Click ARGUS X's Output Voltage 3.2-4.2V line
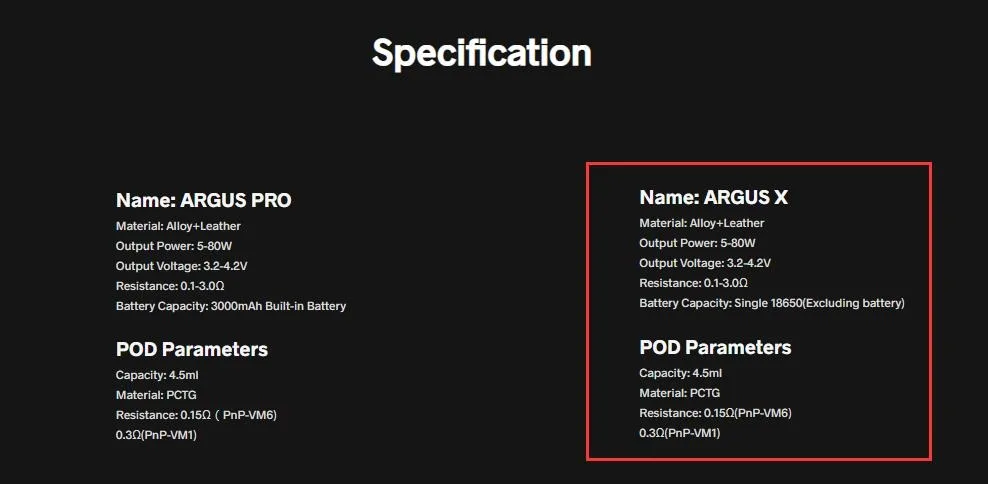The width and height of the screenshot is (988, 484). (705, 263)
